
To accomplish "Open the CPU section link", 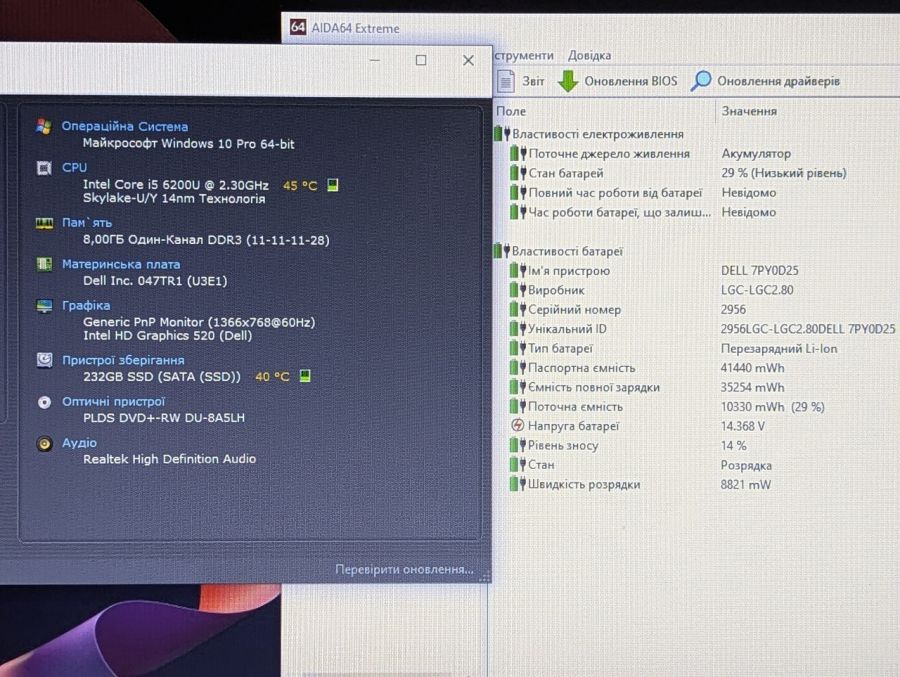I will tap(75, 167).
